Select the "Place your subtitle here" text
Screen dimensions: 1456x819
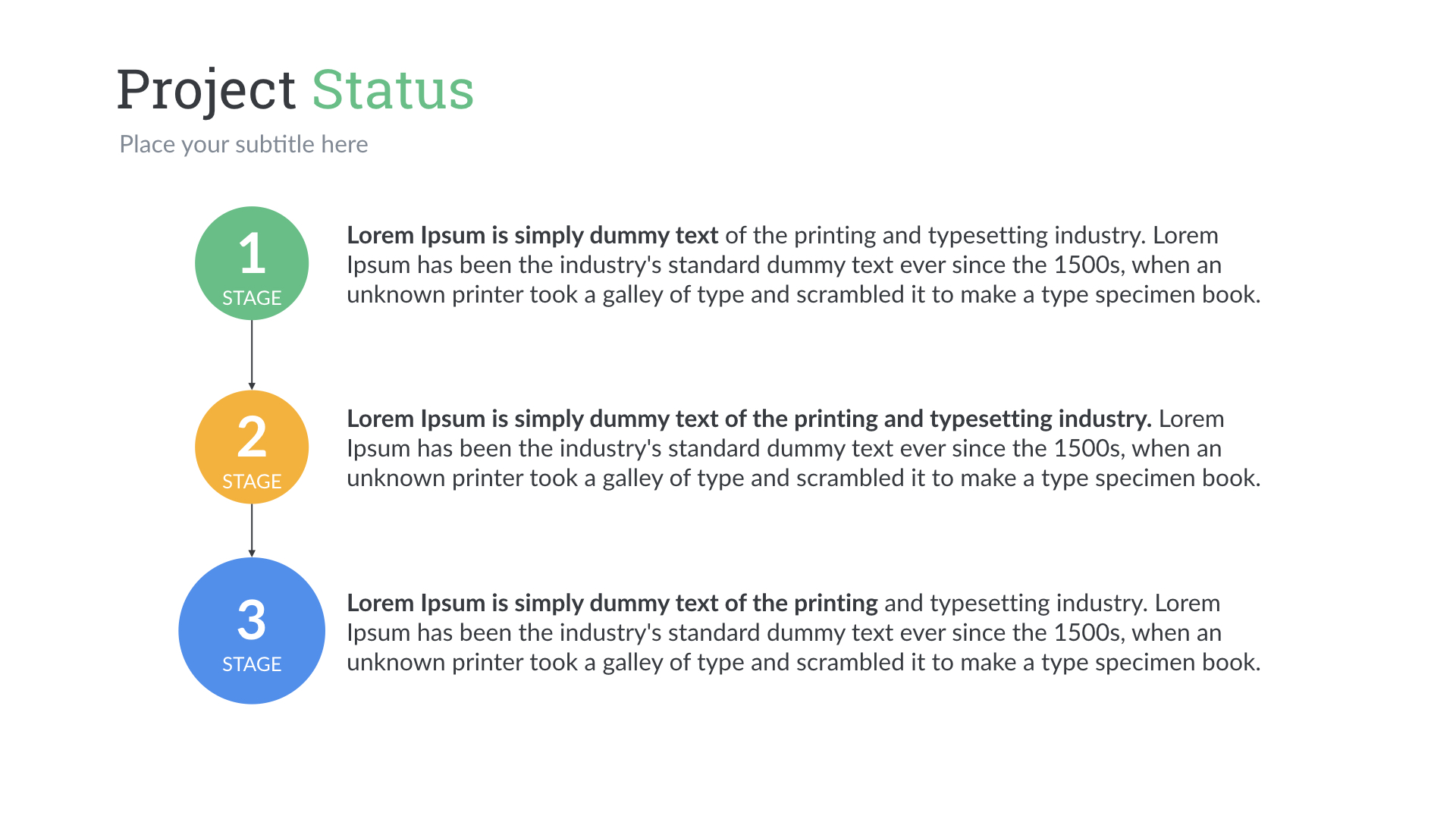click(x=243, y=144)
